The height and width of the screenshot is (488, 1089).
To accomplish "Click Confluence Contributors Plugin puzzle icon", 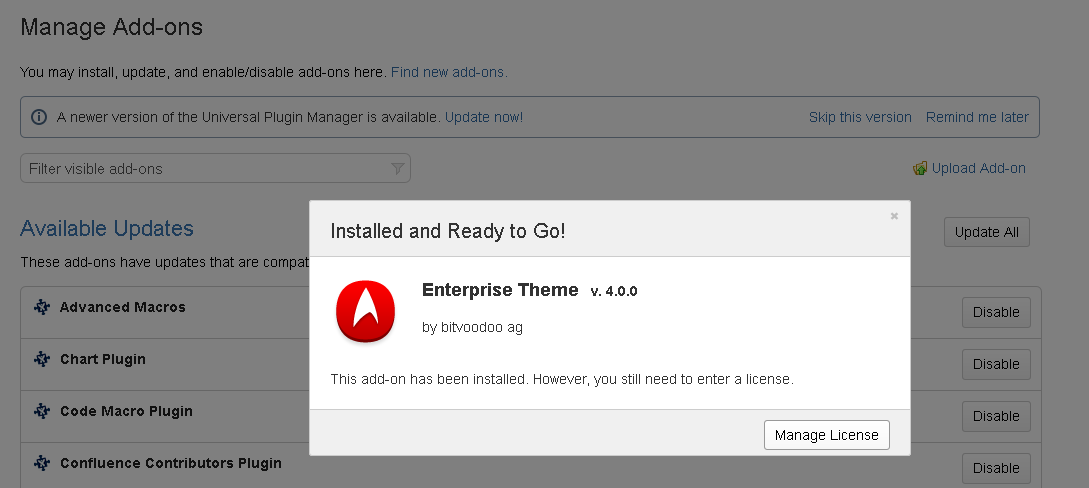I will [x=42, y=463].
